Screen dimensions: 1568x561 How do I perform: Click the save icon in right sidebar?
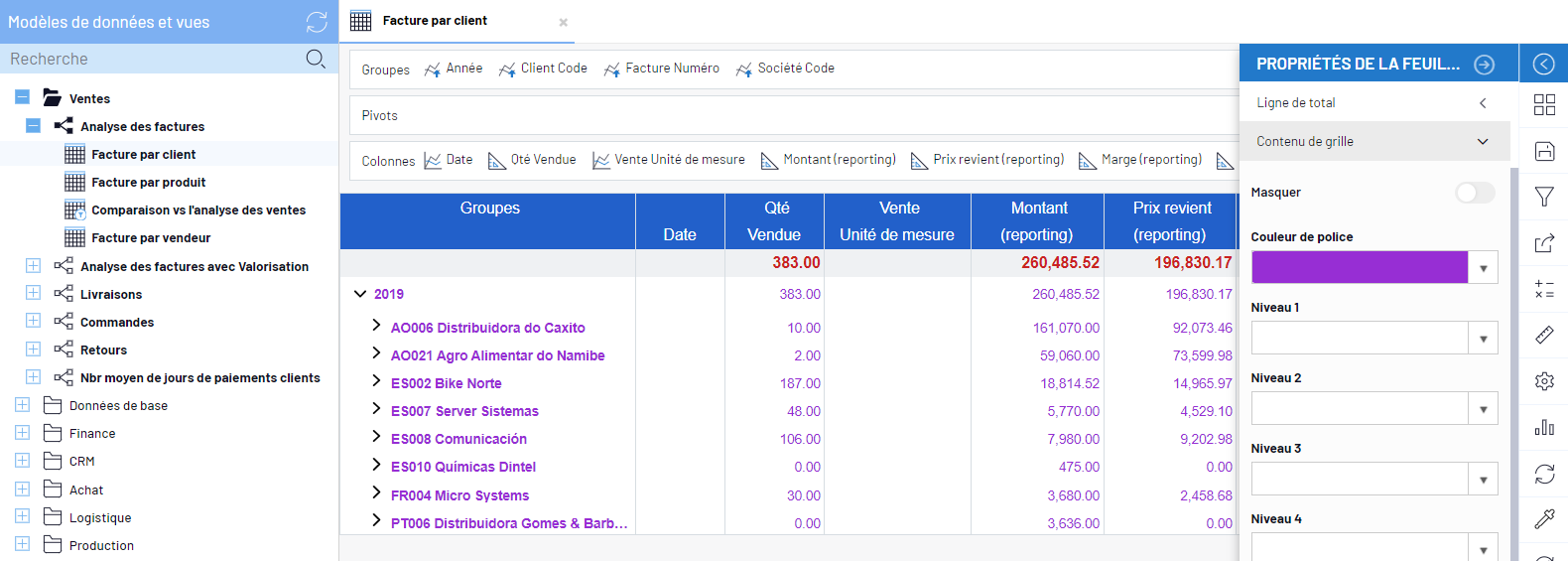[1544, 151]
